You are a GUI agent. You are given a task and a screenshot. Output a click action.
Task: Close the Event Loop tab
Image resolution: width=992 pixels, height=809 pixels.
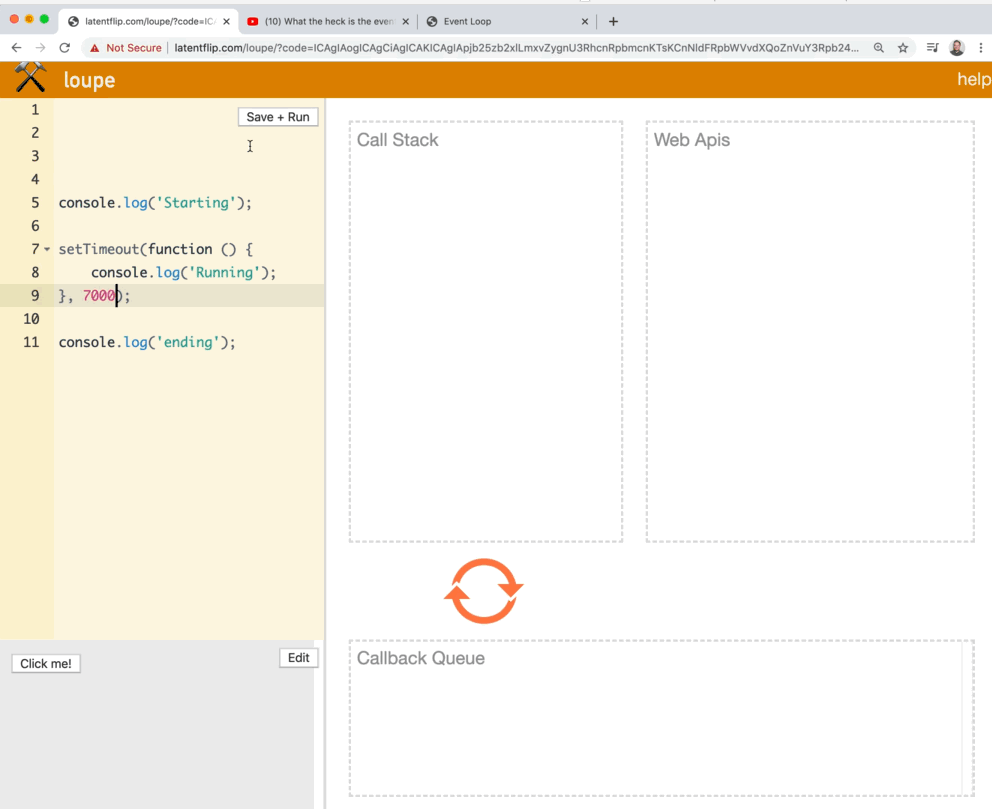585,21
